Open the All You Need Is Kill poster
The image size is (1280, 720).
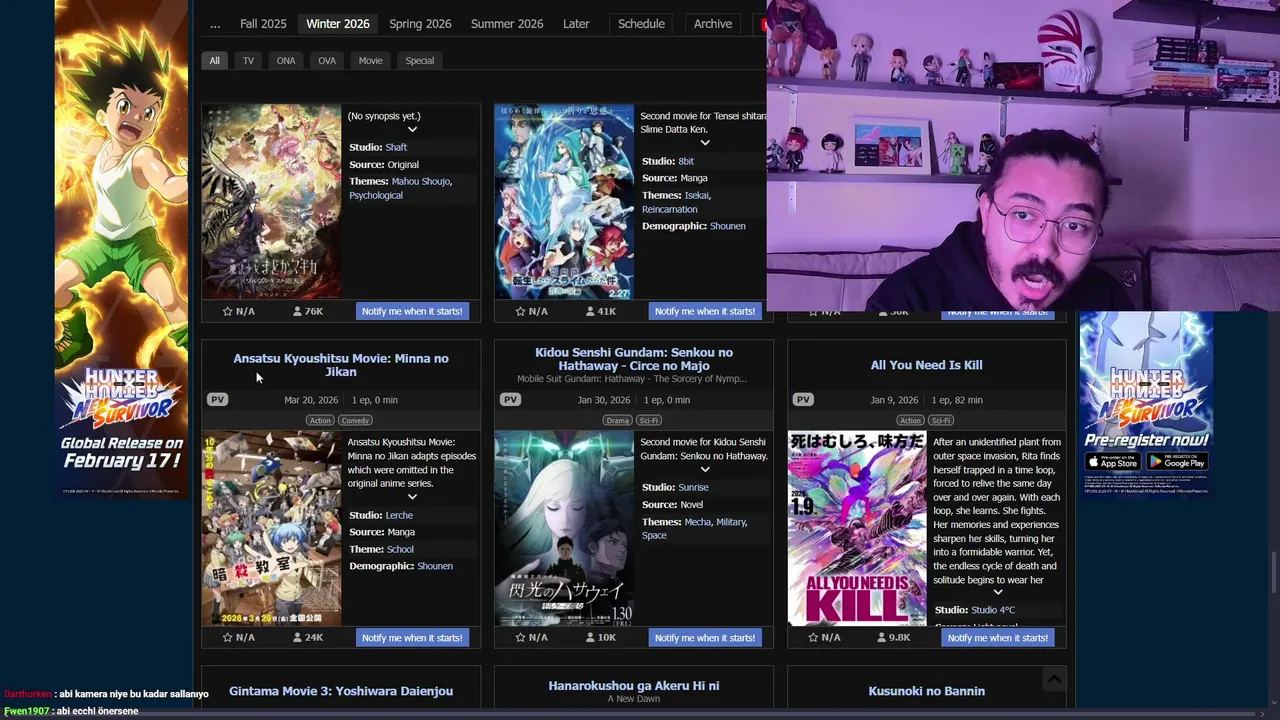[x=857, y=529]
